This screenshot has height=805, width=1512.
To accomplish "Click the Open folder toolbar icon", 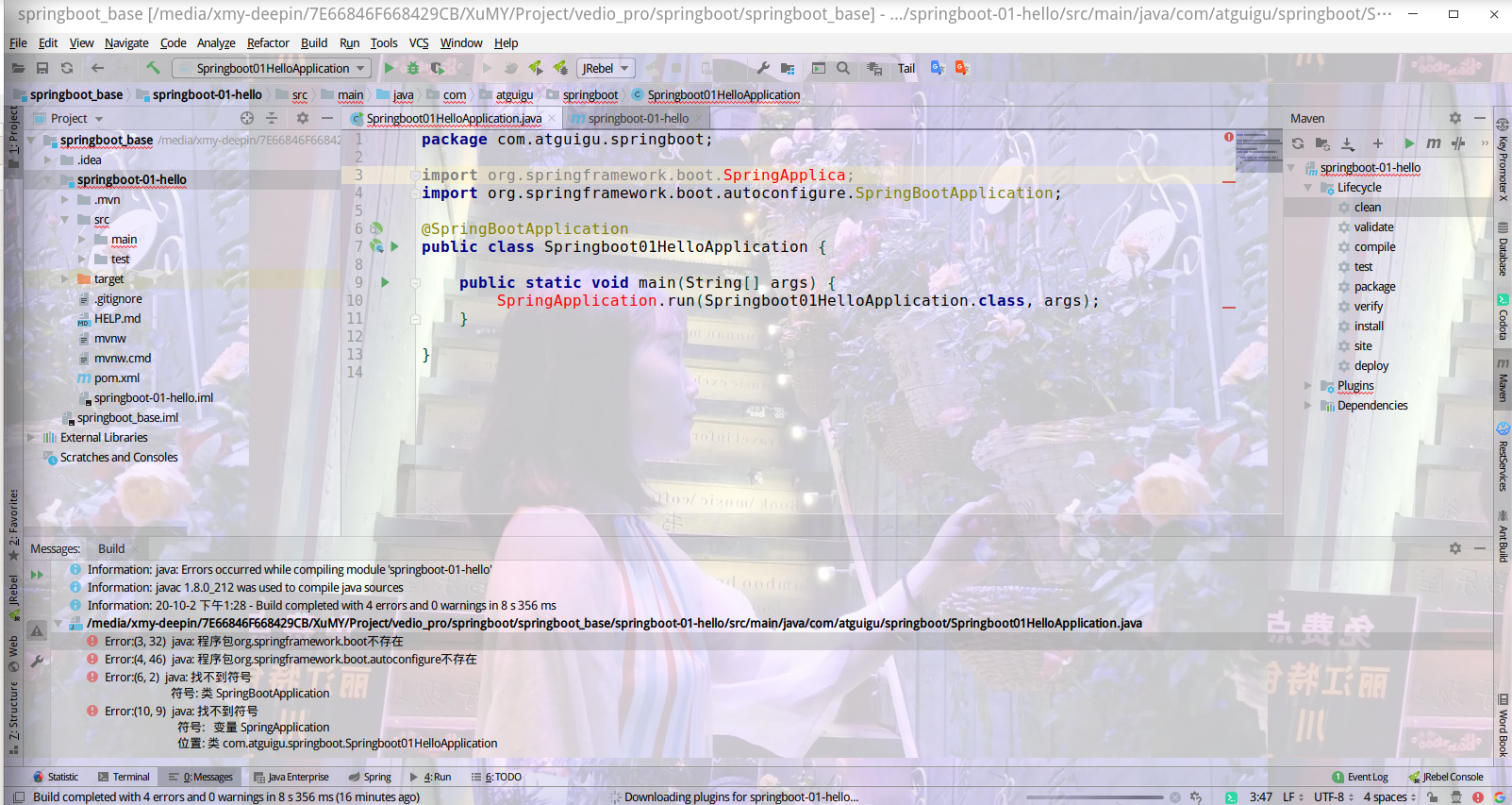I will [x=18, y=68].
